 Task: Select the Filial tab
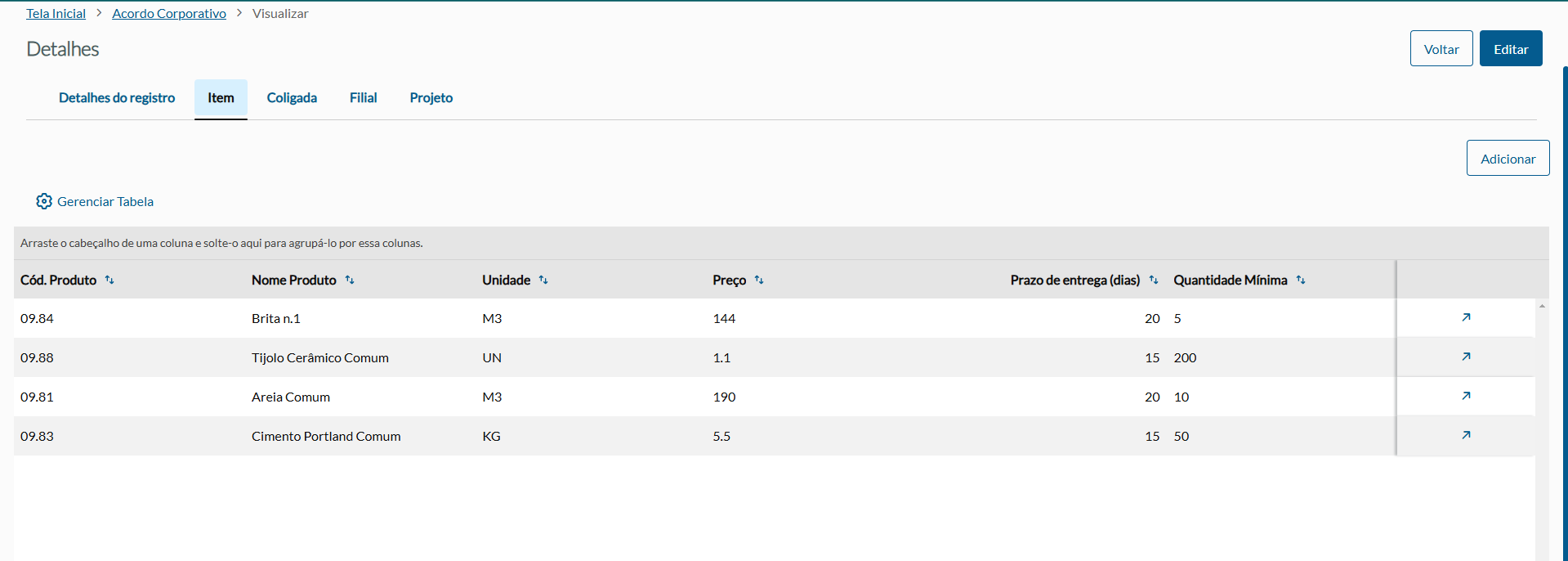tap(363, 98)
